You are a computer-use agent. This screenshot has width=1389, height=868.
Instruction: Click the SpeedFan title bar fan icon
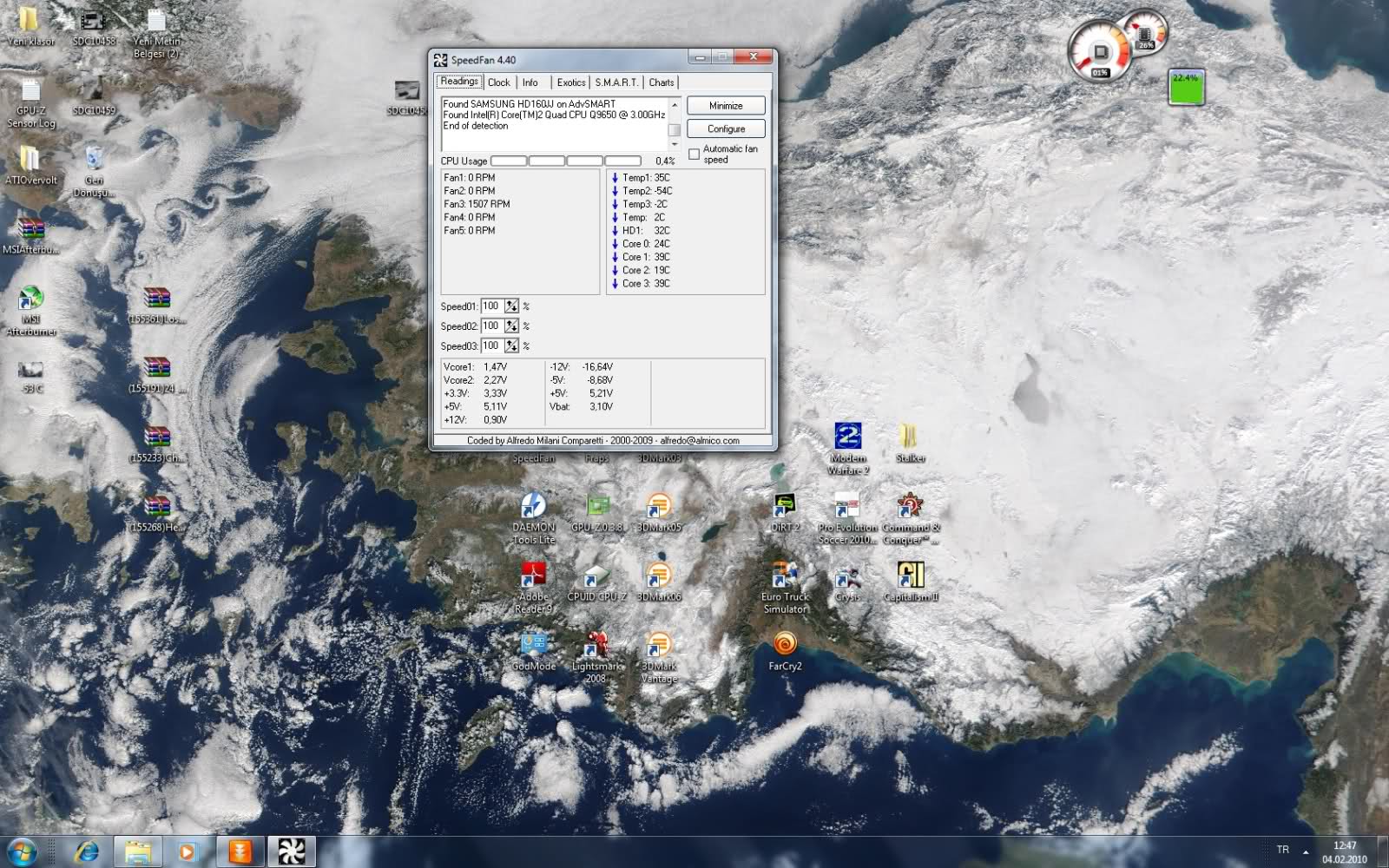pyautogui.click(x=440, y=60)
